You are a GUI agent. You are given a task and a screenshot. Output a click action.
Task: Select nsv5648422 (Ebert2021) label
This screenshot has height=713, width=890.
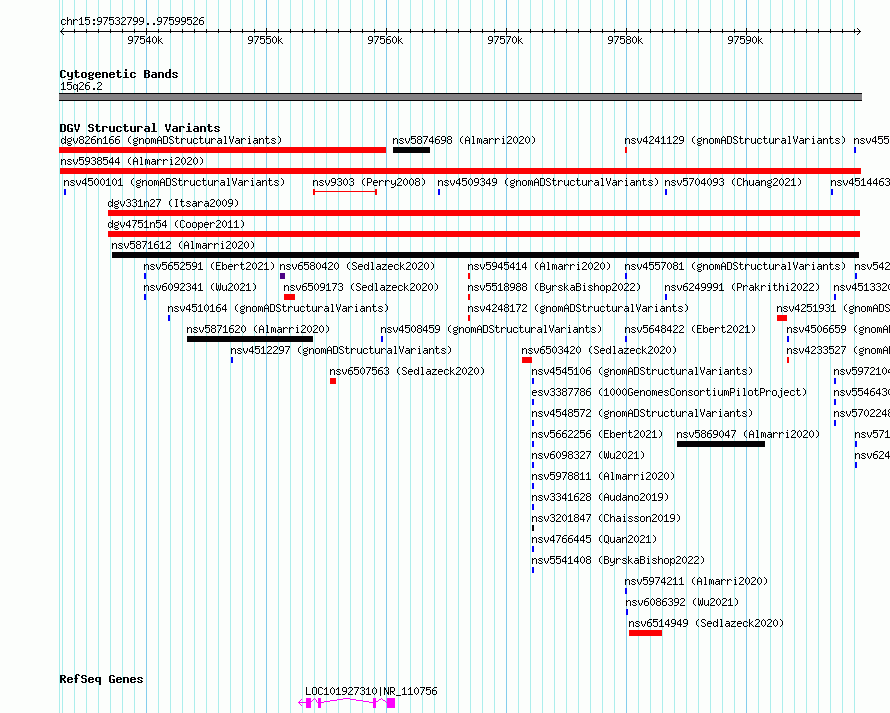click(x=690, y=329)
